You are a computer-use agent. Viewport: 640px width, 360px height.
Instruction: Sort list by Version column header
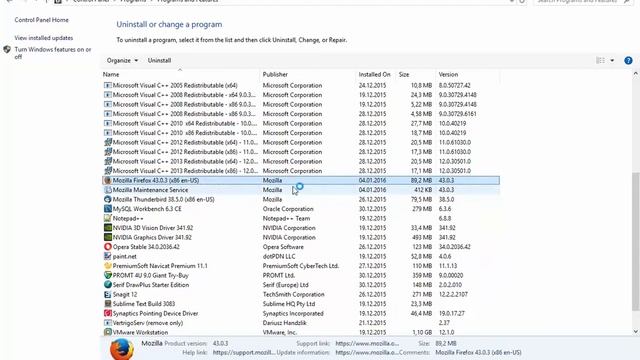pyautogui.click(x=448, y=74)
